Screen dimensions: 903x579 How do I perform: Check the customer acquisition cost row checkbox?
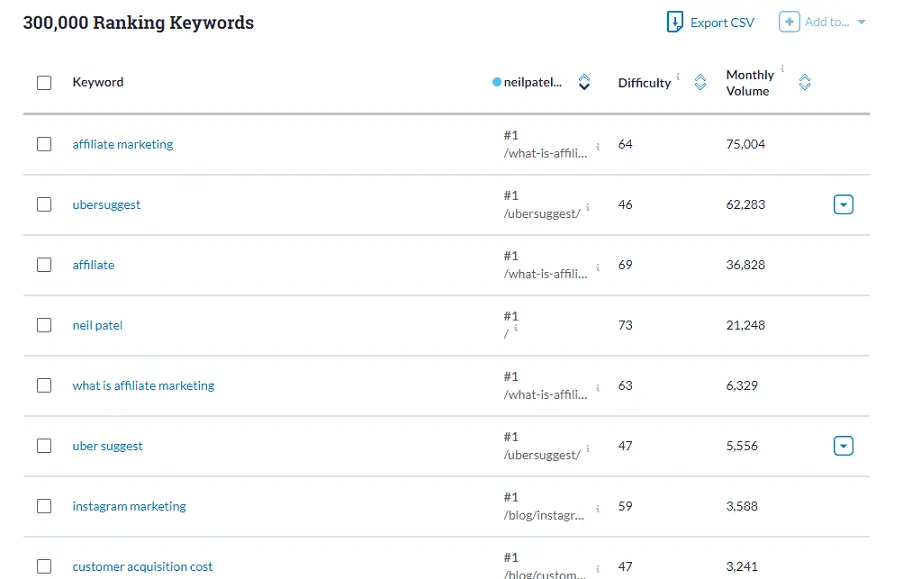coord(44,566)
